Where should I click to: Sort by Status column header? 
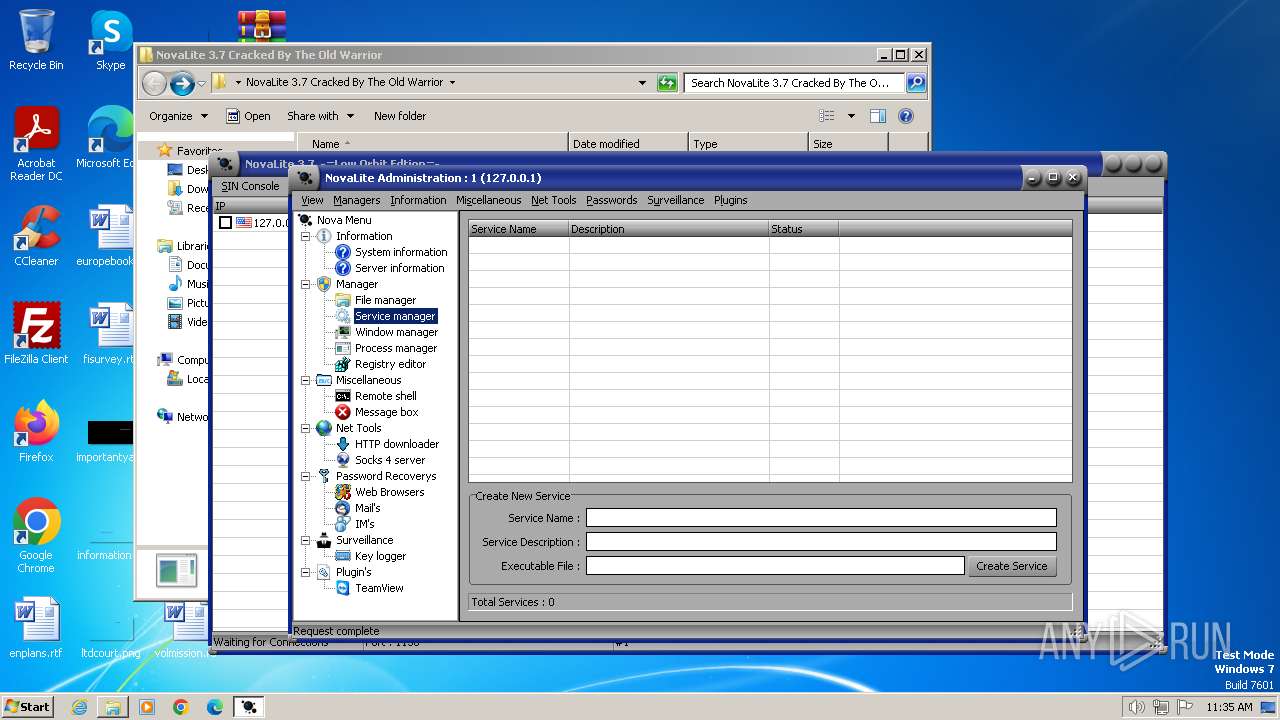click(x=804, y=229)
